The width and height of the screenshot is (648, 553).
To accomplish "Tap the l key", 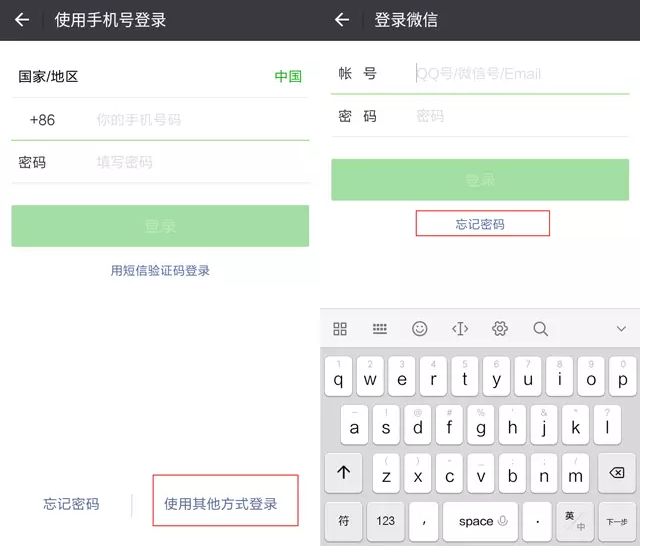I will coord(607,425).
